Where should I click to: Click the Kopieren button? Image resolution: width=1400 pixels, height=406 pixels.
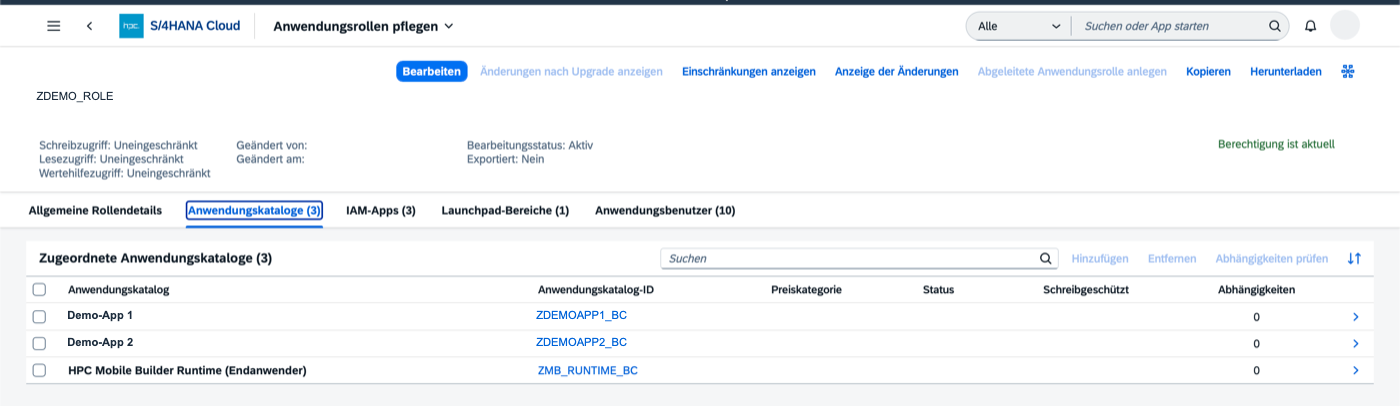pyautogui.click(x=1208, y=71)
